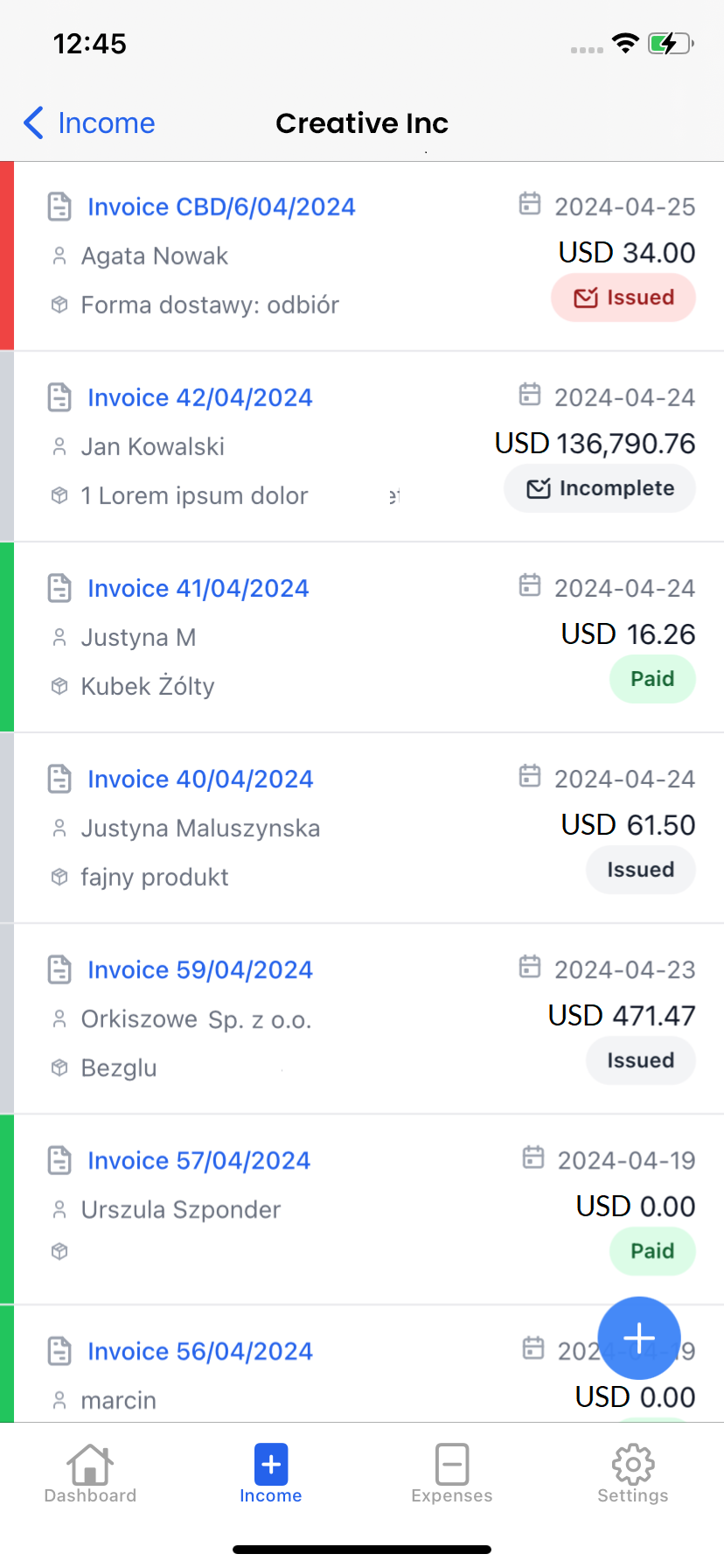Click the Incomplete status badge
Viewport: 724px width, 1568px height.
coord(600,488)
